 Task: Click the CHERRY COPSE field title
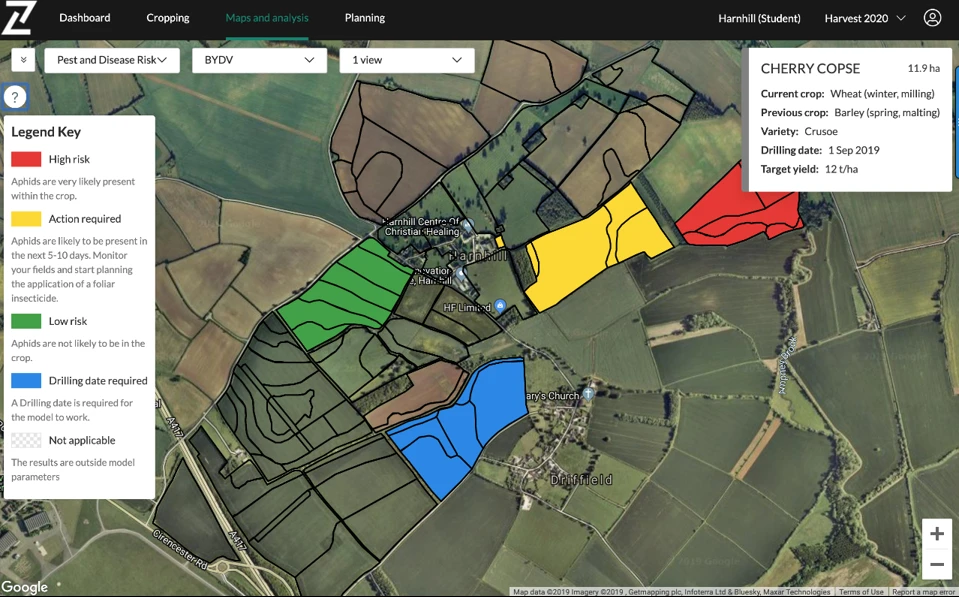[x=810, y=69]
